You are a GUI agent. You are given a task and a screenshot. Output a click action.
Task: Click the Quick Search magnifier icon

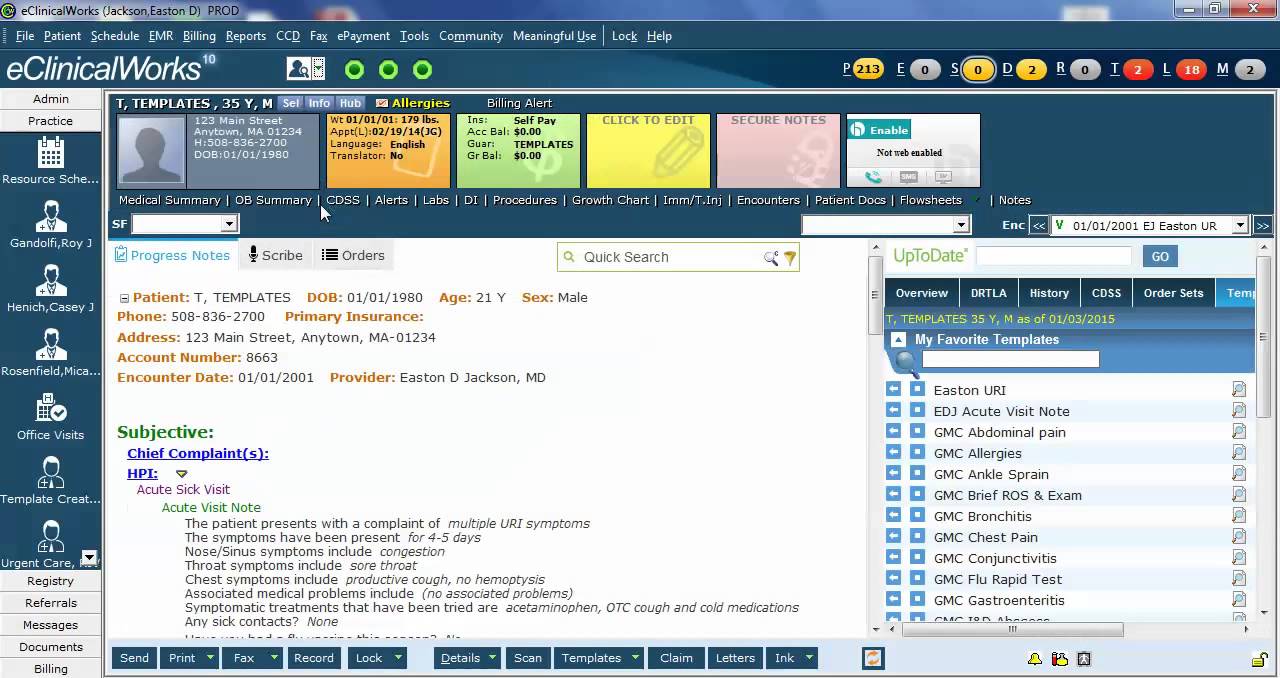pyautogui.click(x=771, y=258)
